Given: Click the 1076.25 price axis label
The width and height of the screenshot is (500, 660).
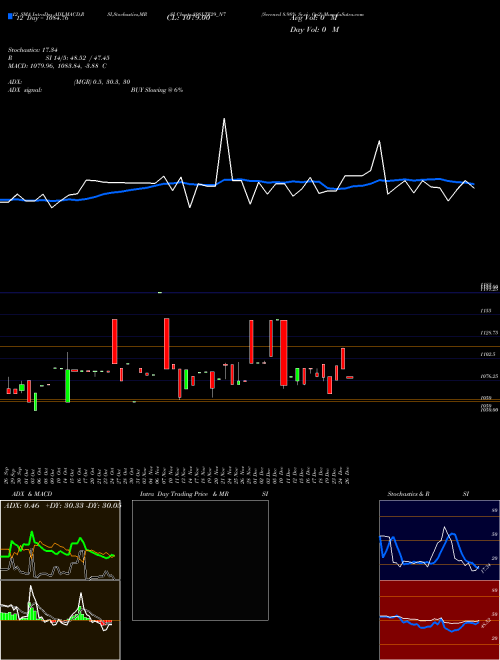Looking at the screenshot, I should 489,376.
